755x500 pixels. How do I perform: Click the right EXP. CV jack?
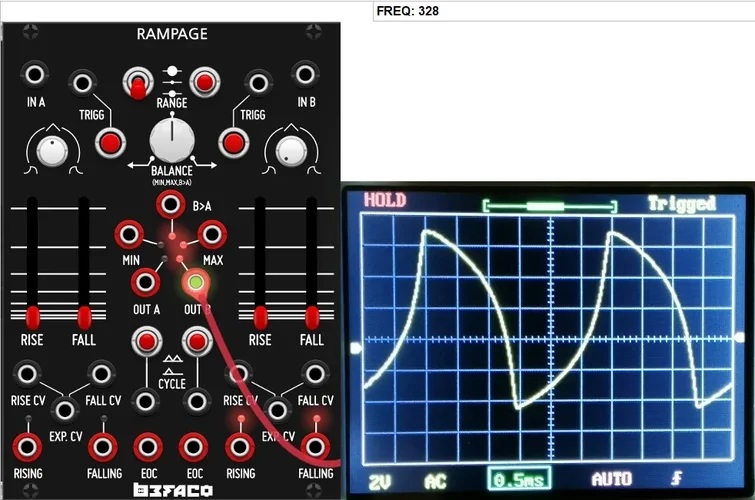277,410
